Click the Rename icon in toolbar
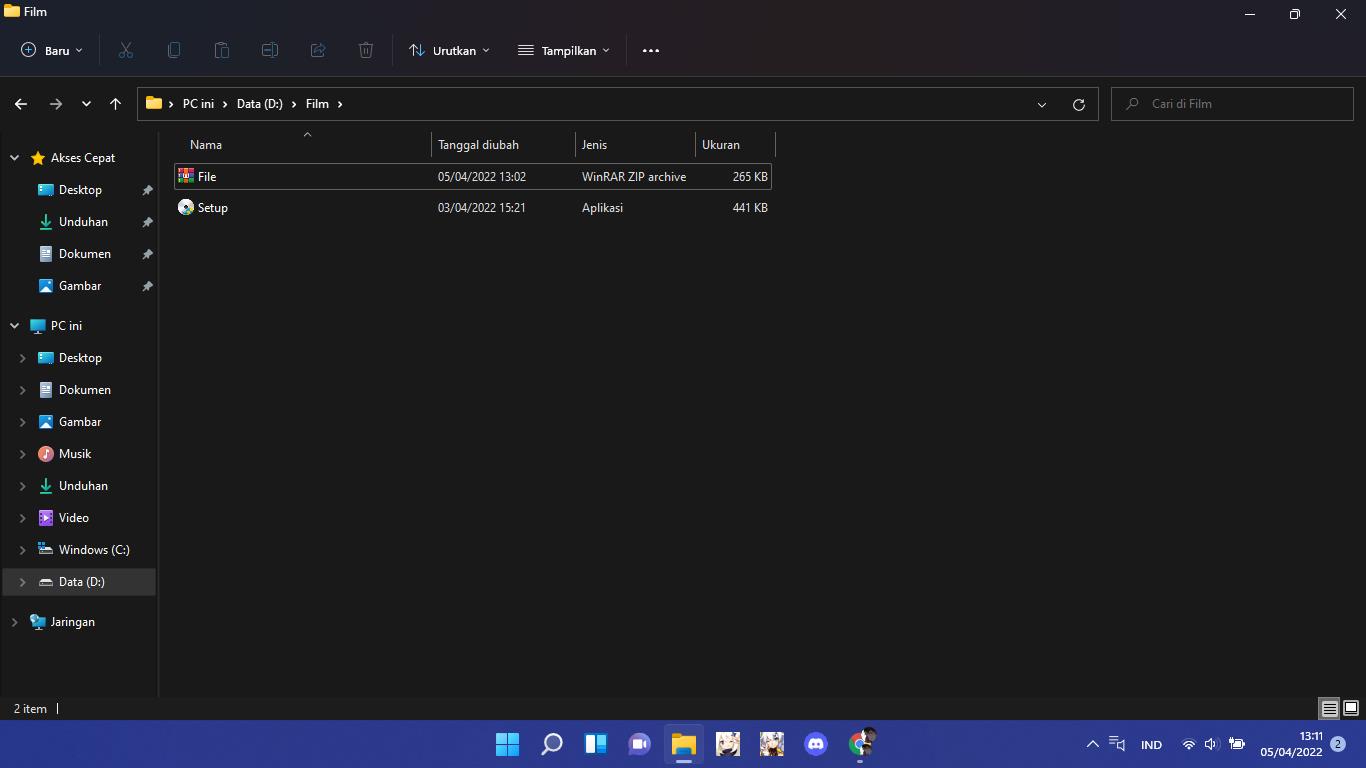1366x768 pixels. click(x=270, y=50)
